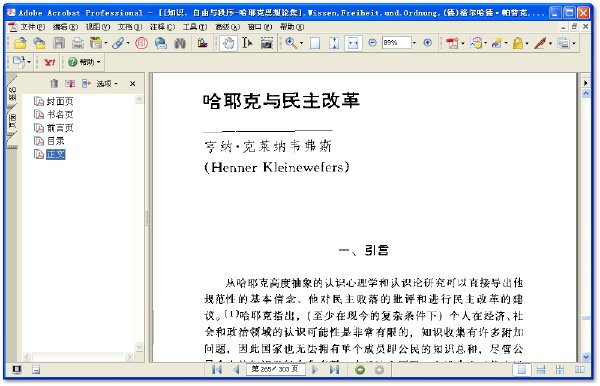The width and height of the screenshot is (600, 386).
Task: Click the green go to previous view button
Action: tap(360, 370)
